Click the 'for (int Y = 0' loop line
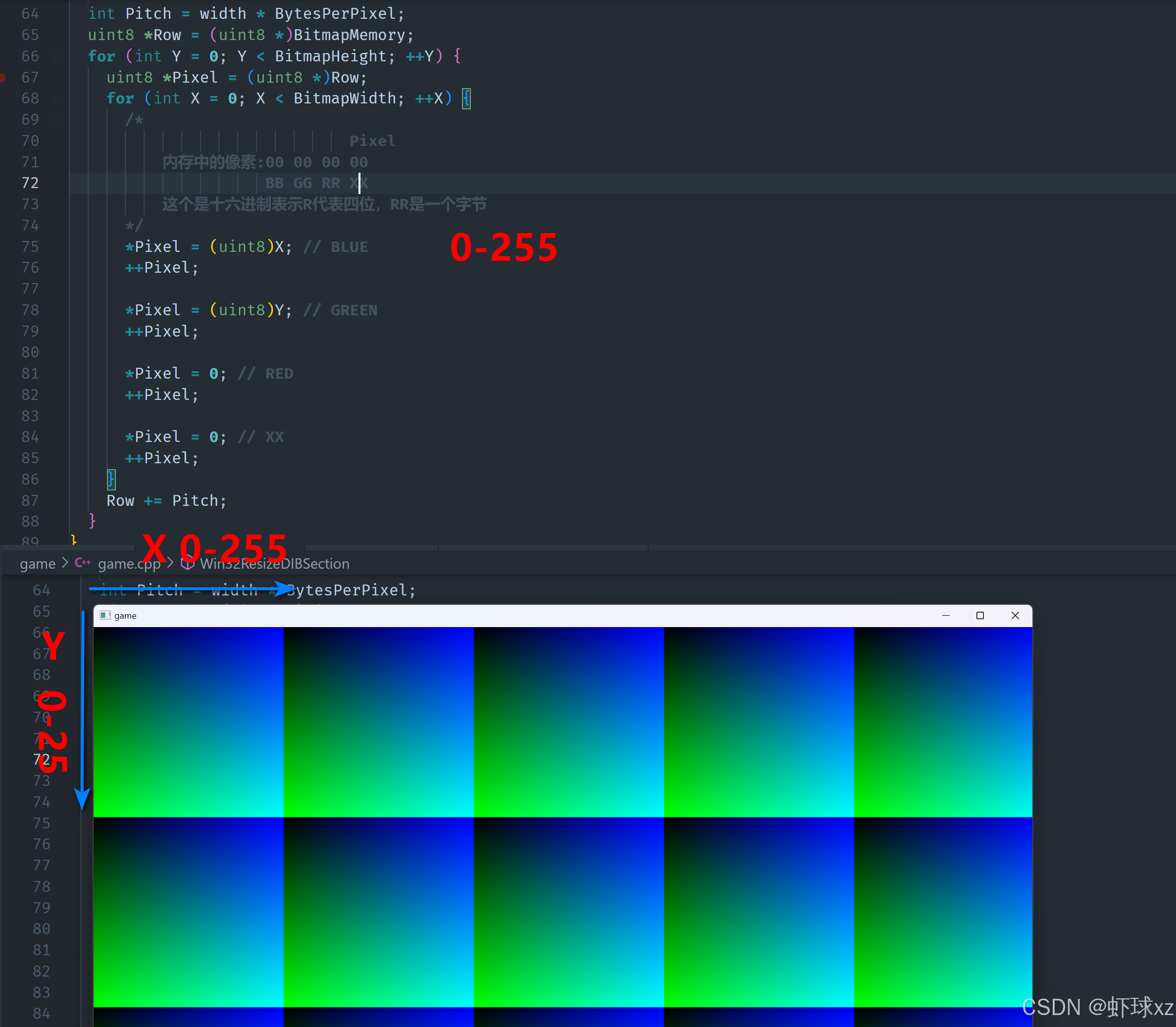This screenshot has height=1027, width=1176. tap(274, 56)
